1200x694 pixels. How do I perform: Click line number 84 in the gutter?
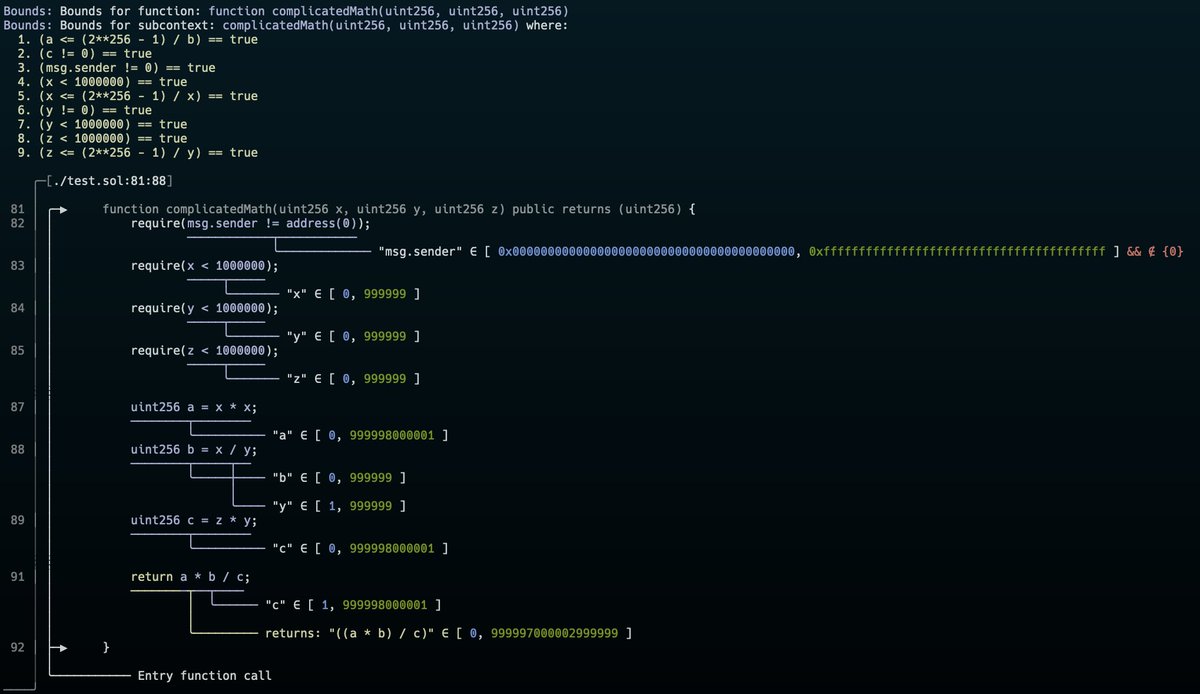(17, 308)
